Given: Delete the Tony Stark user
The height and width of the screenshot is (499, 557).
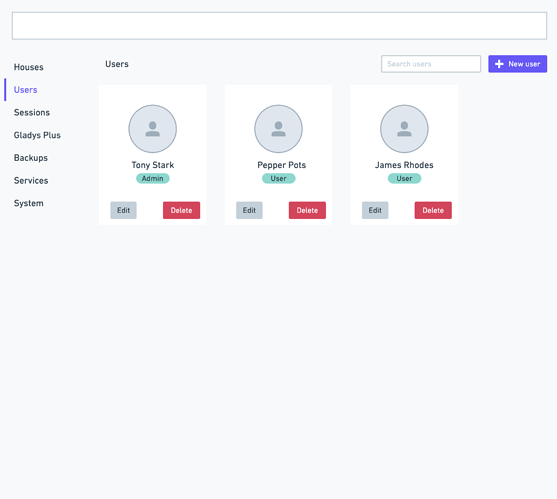Looking at the screenshot, I should [181, 210].
